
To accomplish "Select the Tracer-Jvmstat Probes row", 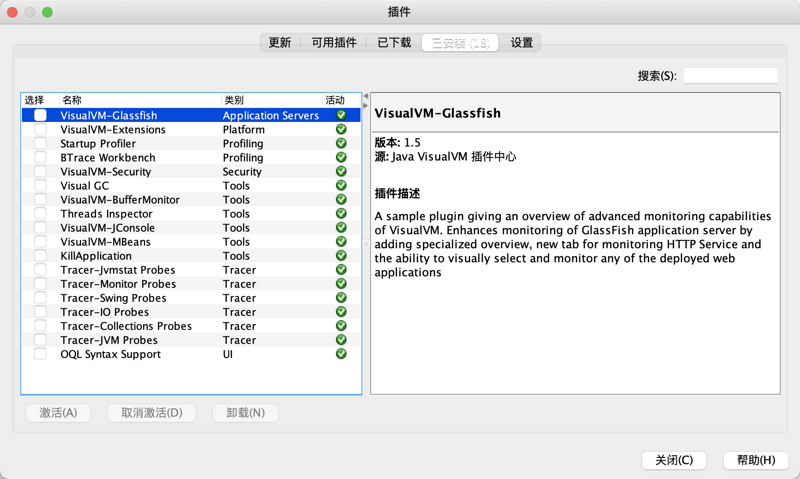I will click(x=191, y=270).
